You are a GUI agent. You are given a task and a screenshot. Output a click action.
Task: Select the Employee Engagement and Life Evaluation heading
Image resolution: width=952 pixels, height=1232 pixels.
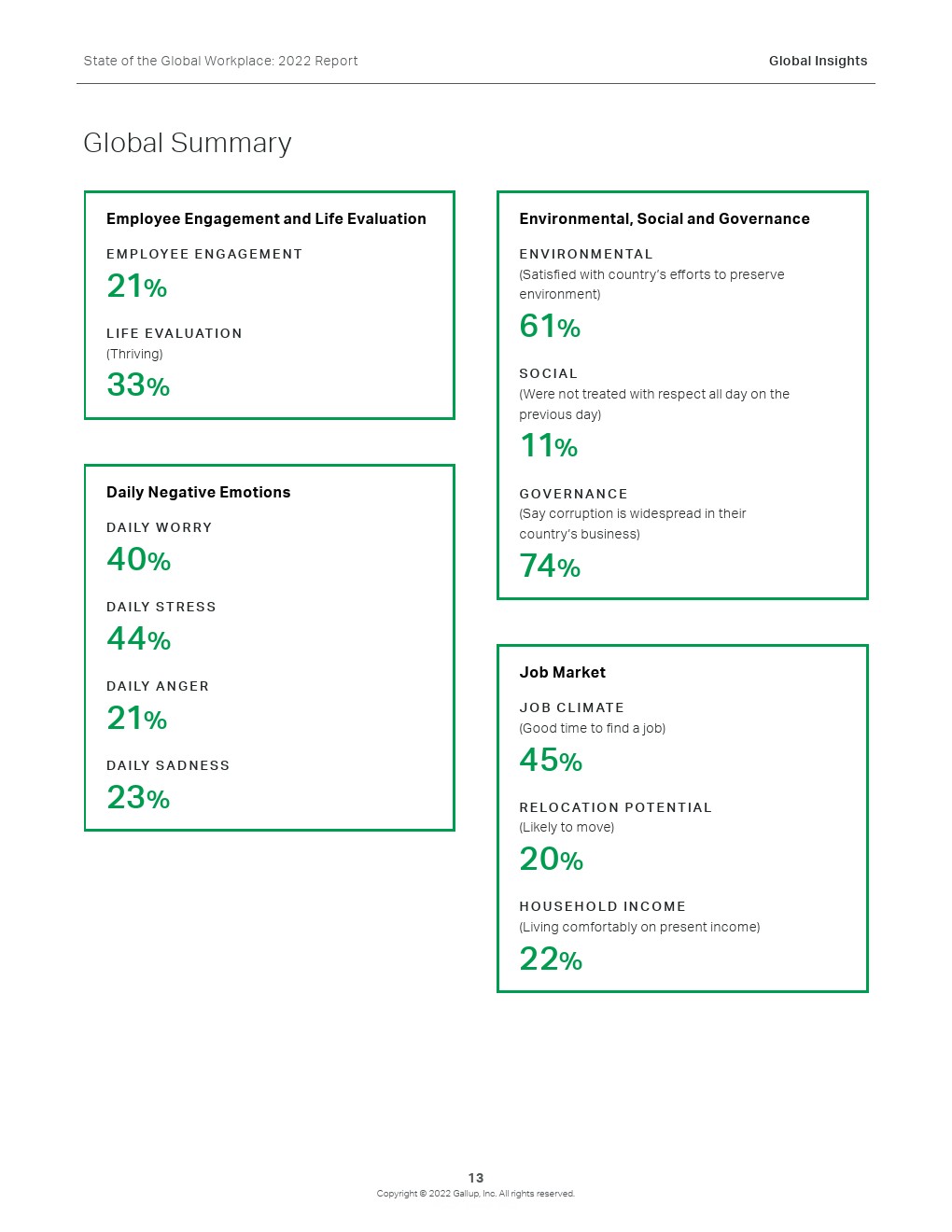pyautogui.click(x=266, y=218)
